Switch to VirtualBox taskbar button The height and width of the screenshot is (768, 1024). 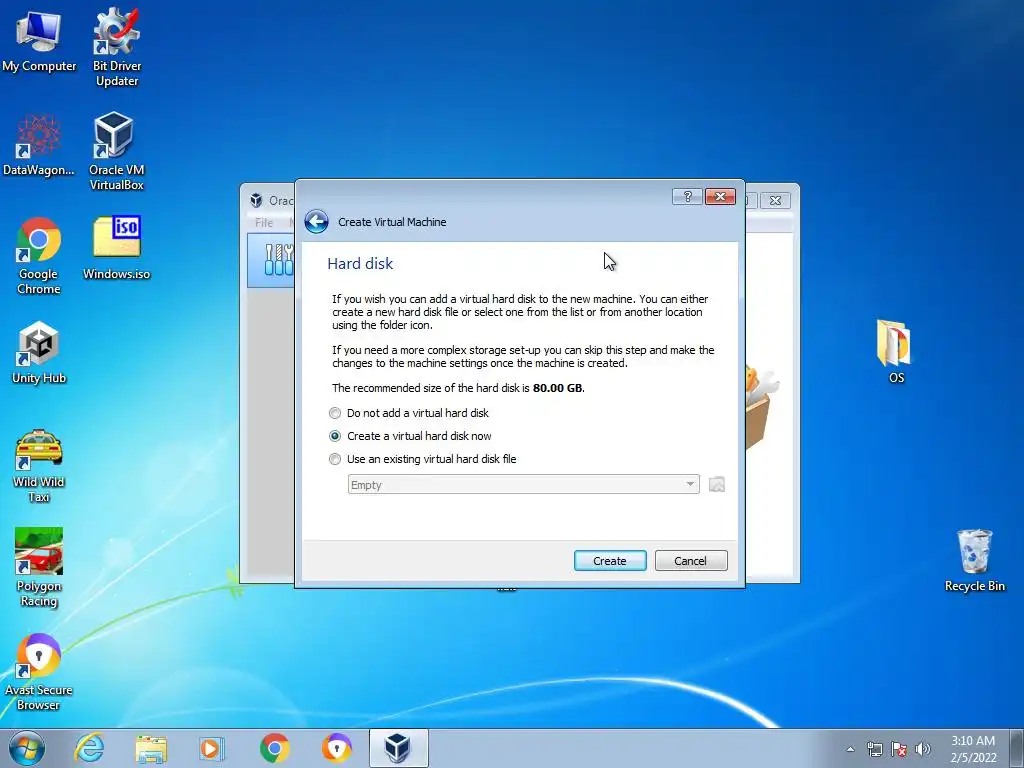pyautogui.click(x=398, y=748)
